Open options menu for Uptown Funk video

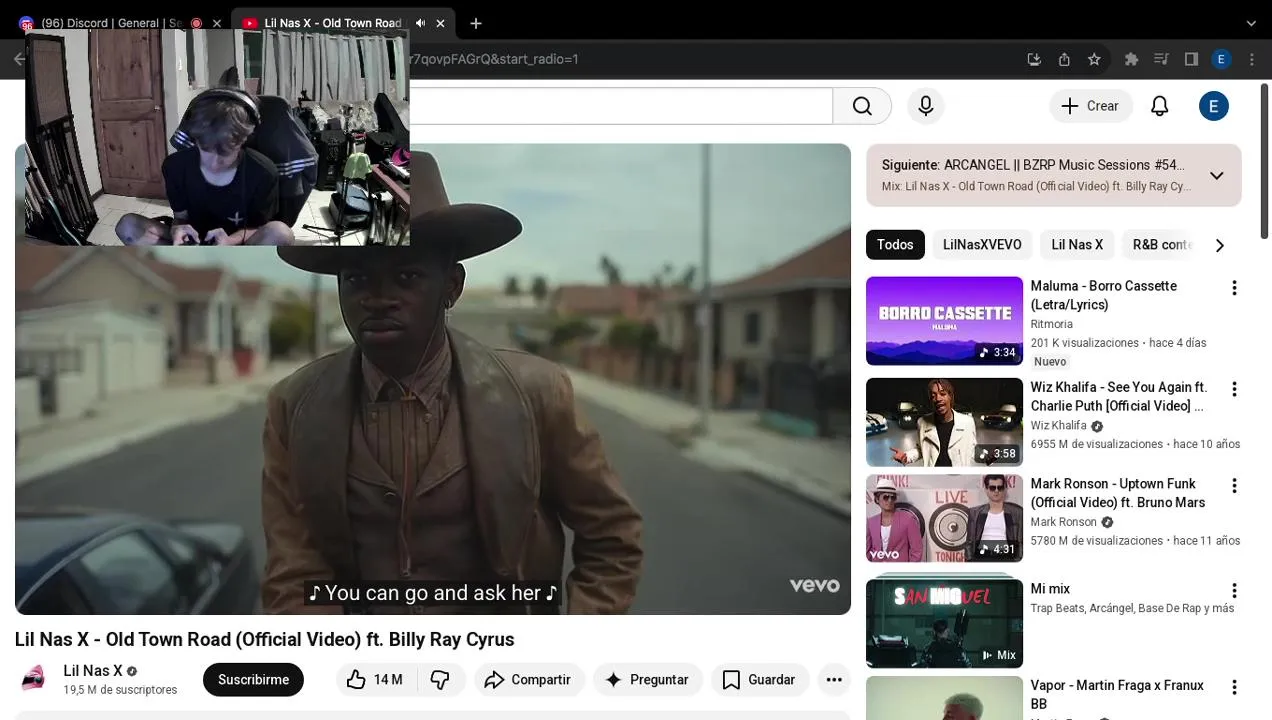(x=1234, y=486)
